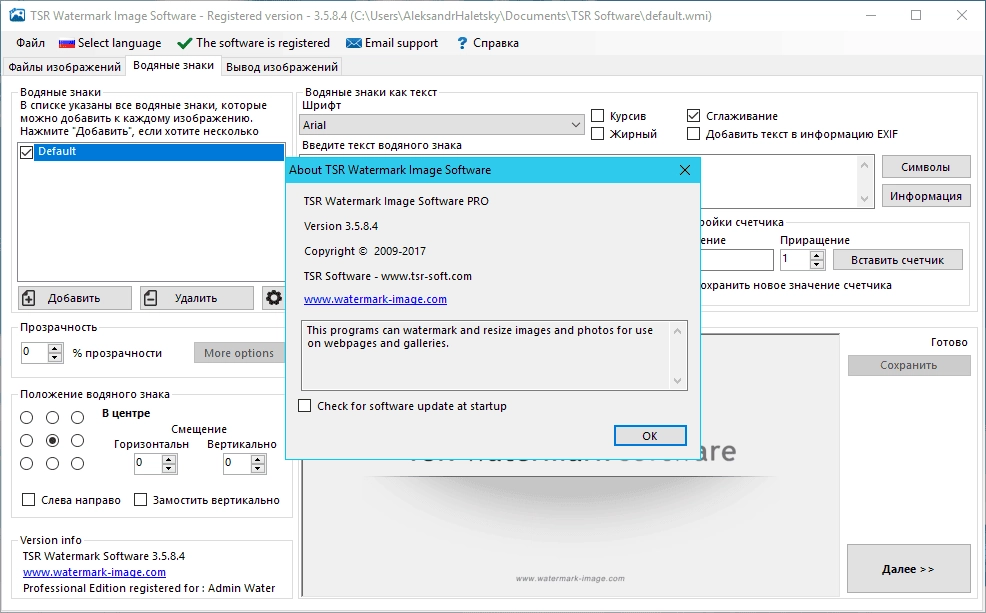The width and height of the screenshot is (986, 613).
Task: Check the software update at startup box
Action: click(305, 406)
